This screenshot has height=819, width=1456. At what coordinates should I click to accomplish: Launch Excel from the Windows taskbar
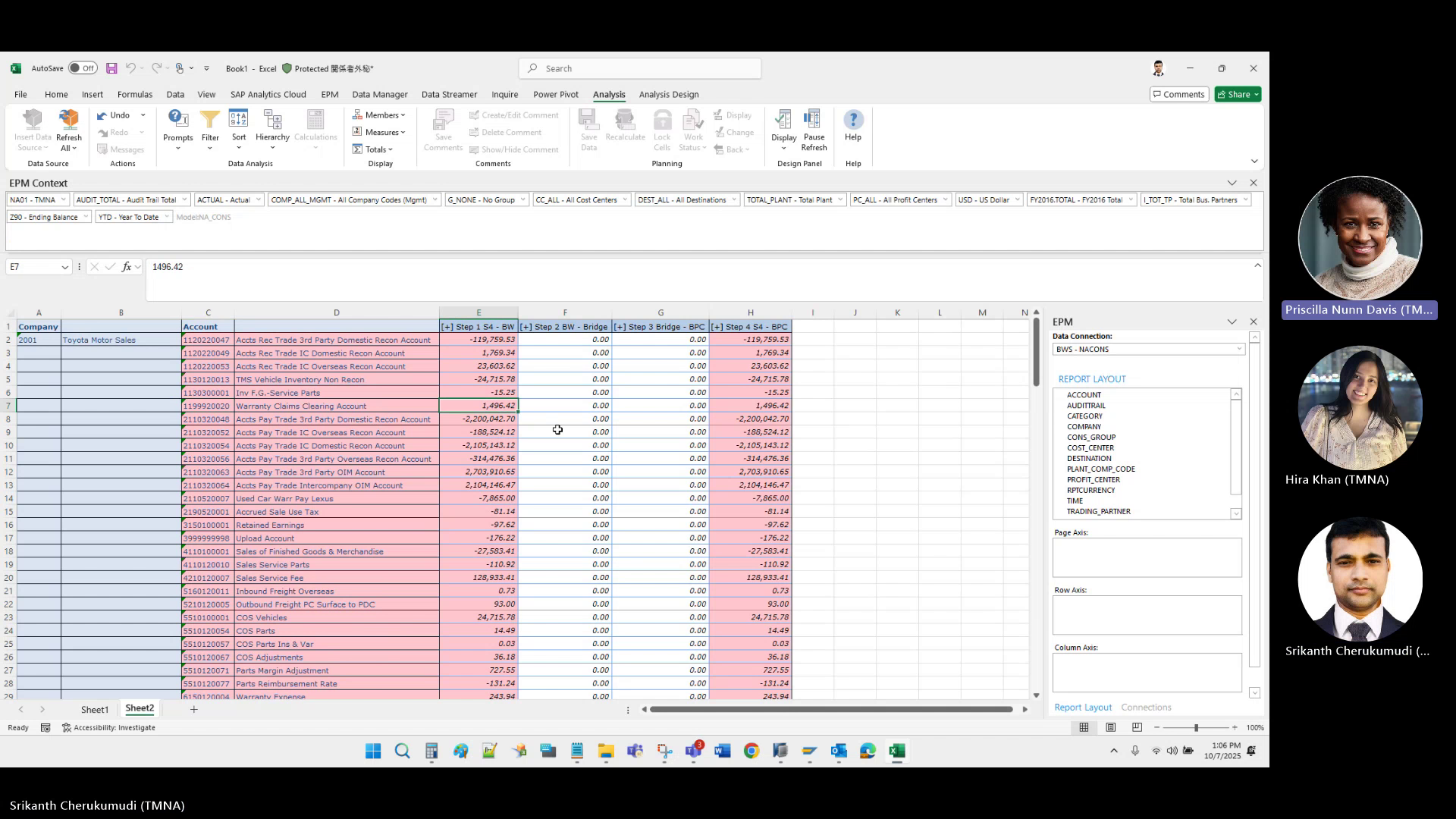point(898,752)
